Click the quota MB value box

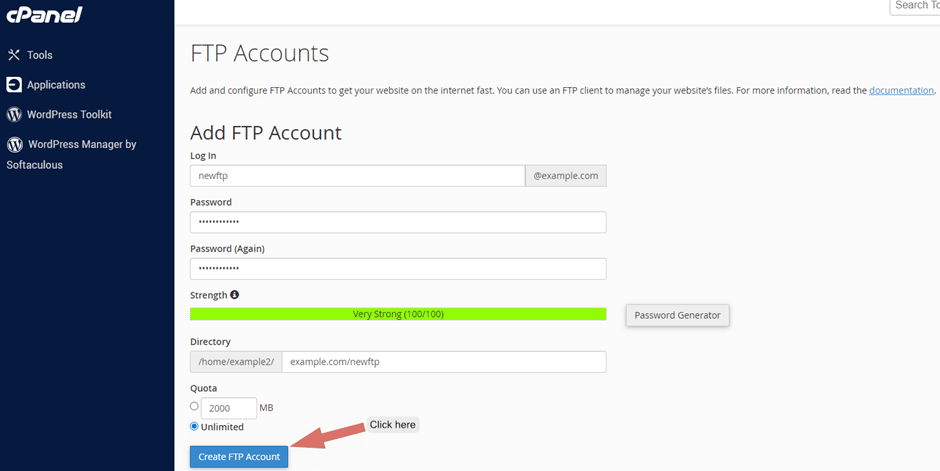pos(229,408)
